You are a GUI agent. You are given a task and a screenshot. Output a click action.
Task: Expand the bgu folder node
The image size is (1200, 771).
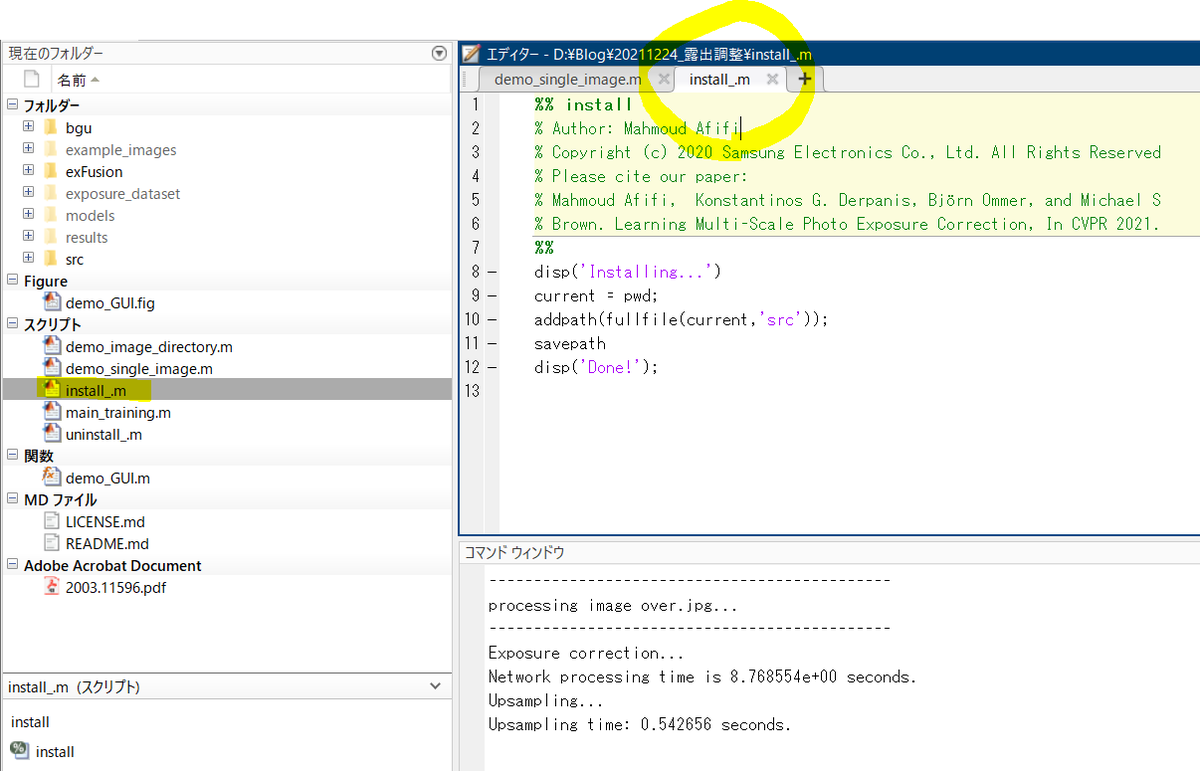click(x=28, y=127)
